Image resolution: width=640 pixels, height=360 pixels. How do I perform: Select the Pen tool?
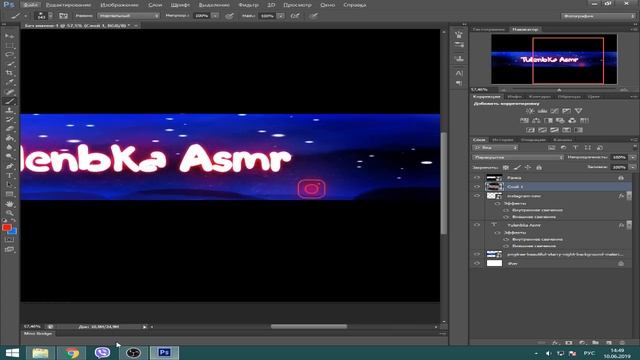pos(9,166)
